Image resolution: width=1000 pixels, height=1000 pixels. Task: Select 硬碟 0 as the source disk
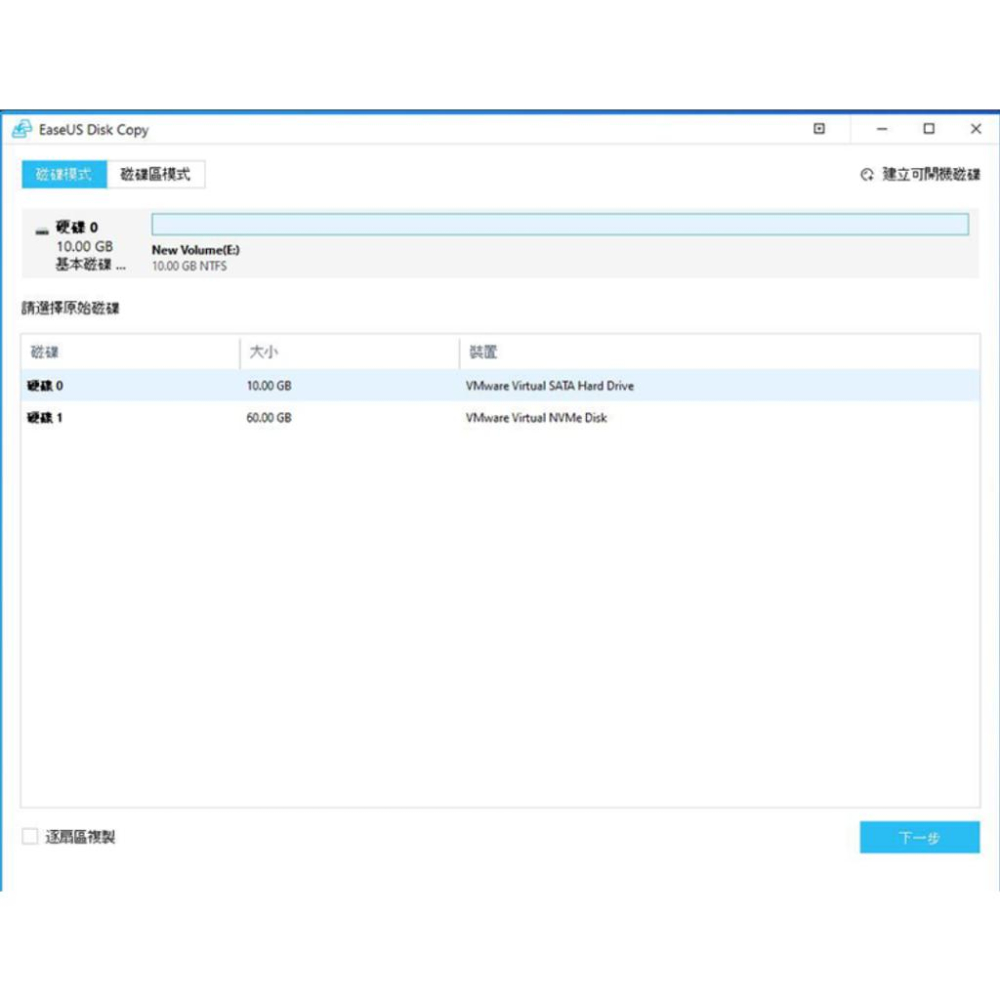(300, 385)
